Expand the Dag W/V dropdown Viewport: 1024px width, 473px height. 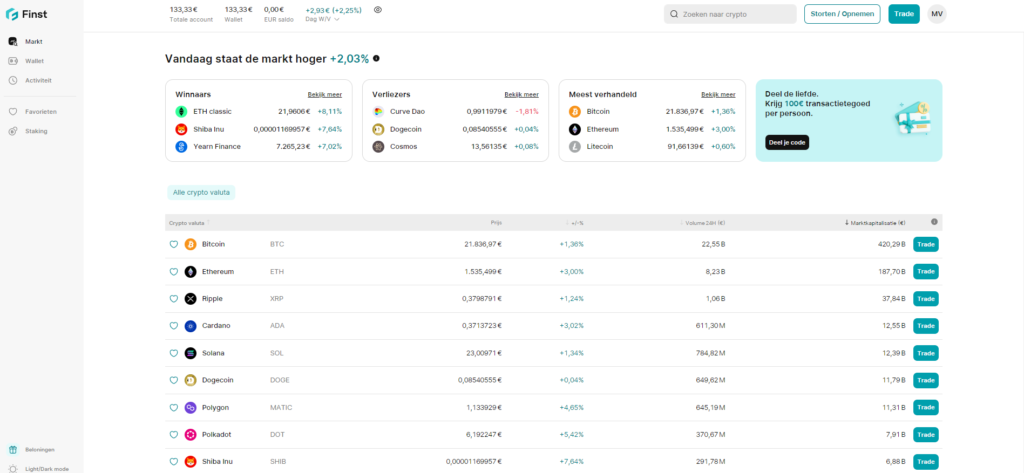323,19
